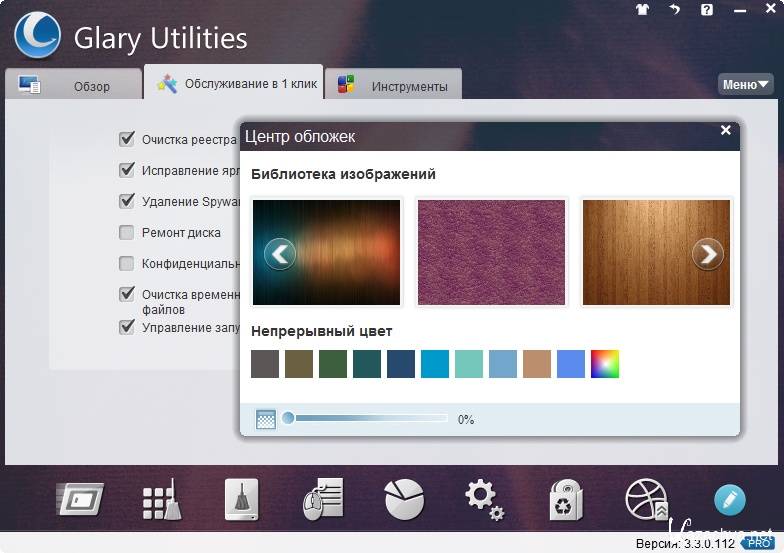Pick the rainbow custom color swatch

click(605, 363)
